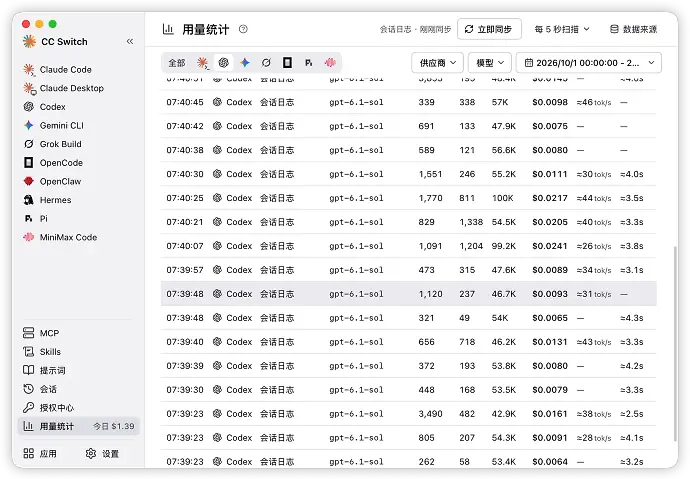
Task: Select the row at 07:40:07
Action: click(408, 246)
